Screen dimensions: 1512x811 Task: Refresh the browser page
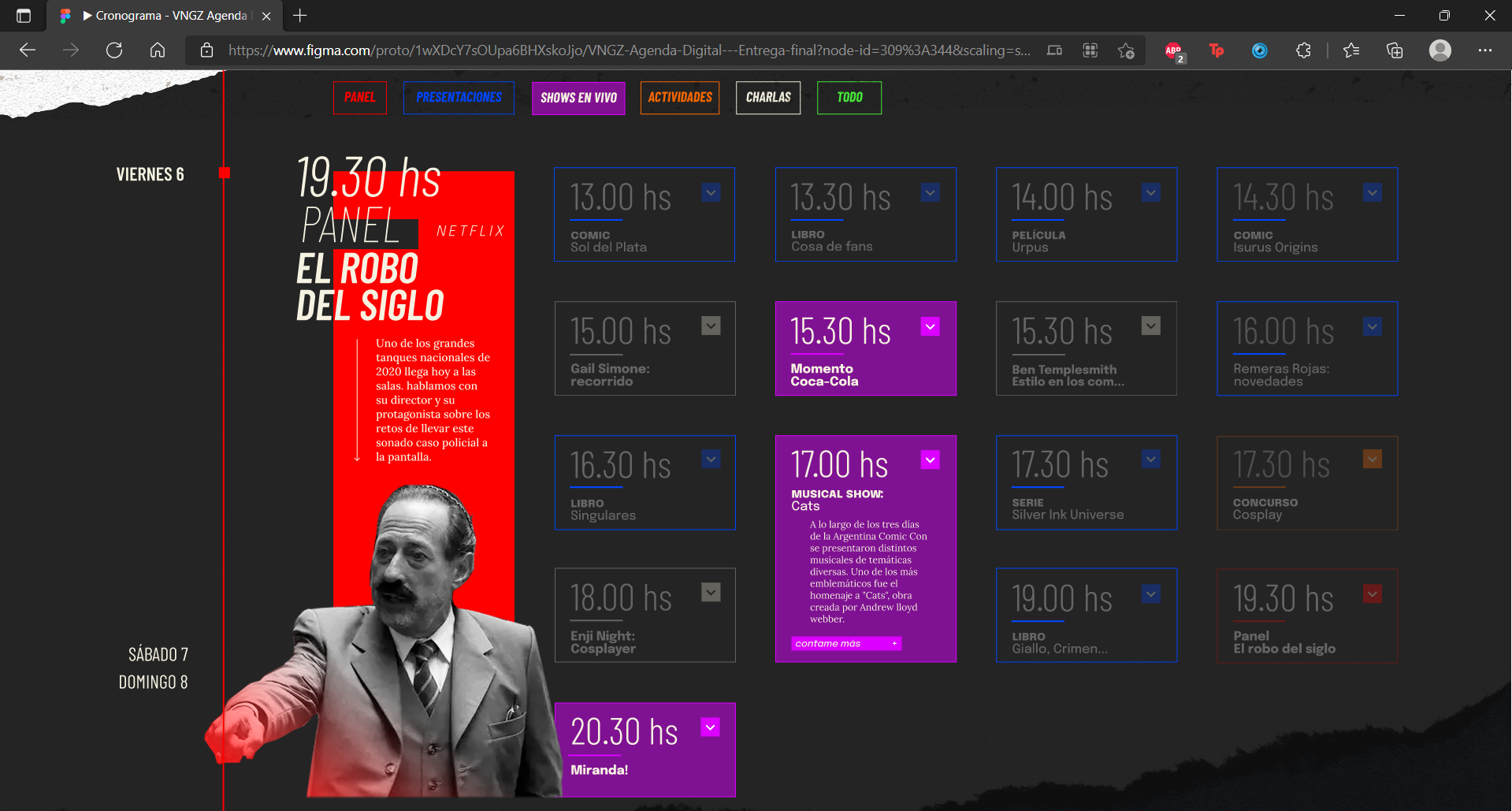114,50
